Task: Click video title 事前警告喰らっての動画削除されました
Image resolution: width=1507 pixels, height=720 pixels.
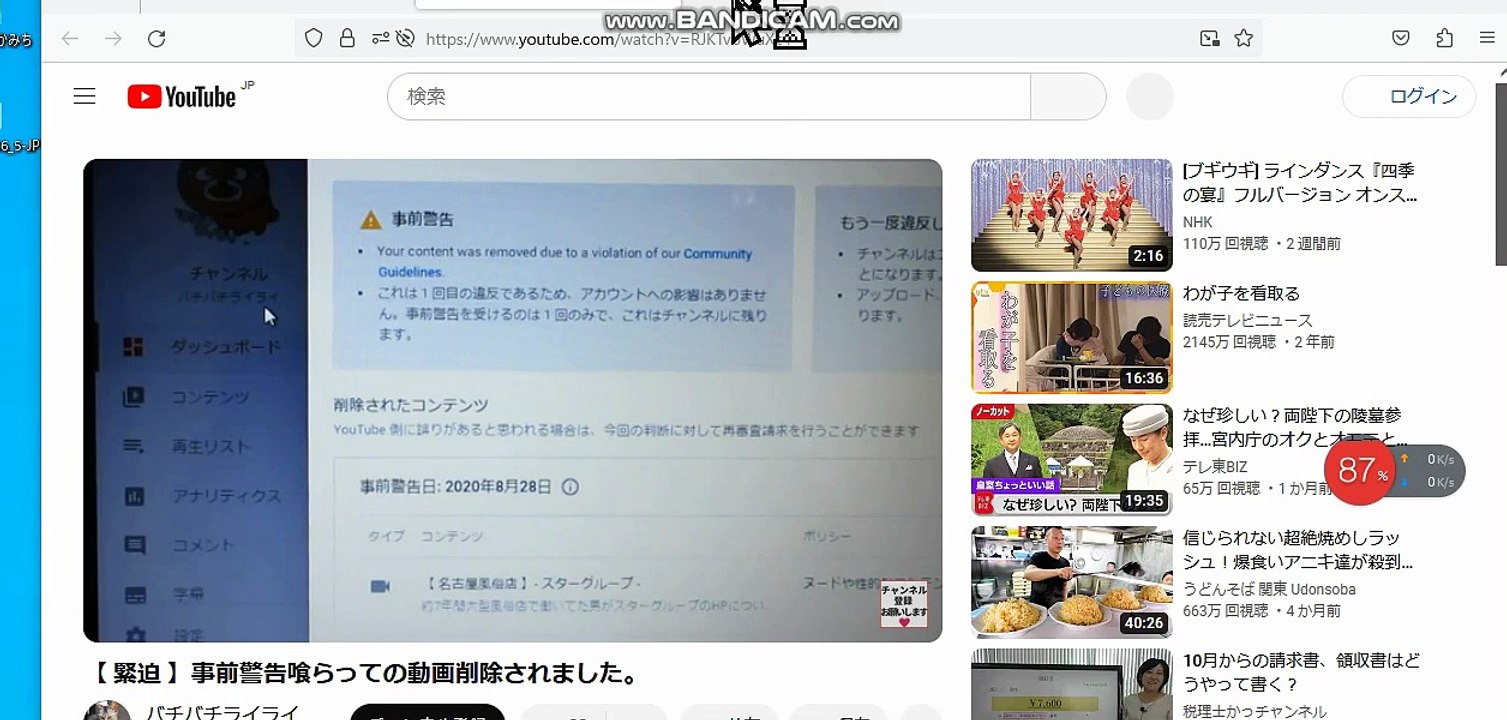Action: point(363,673)
